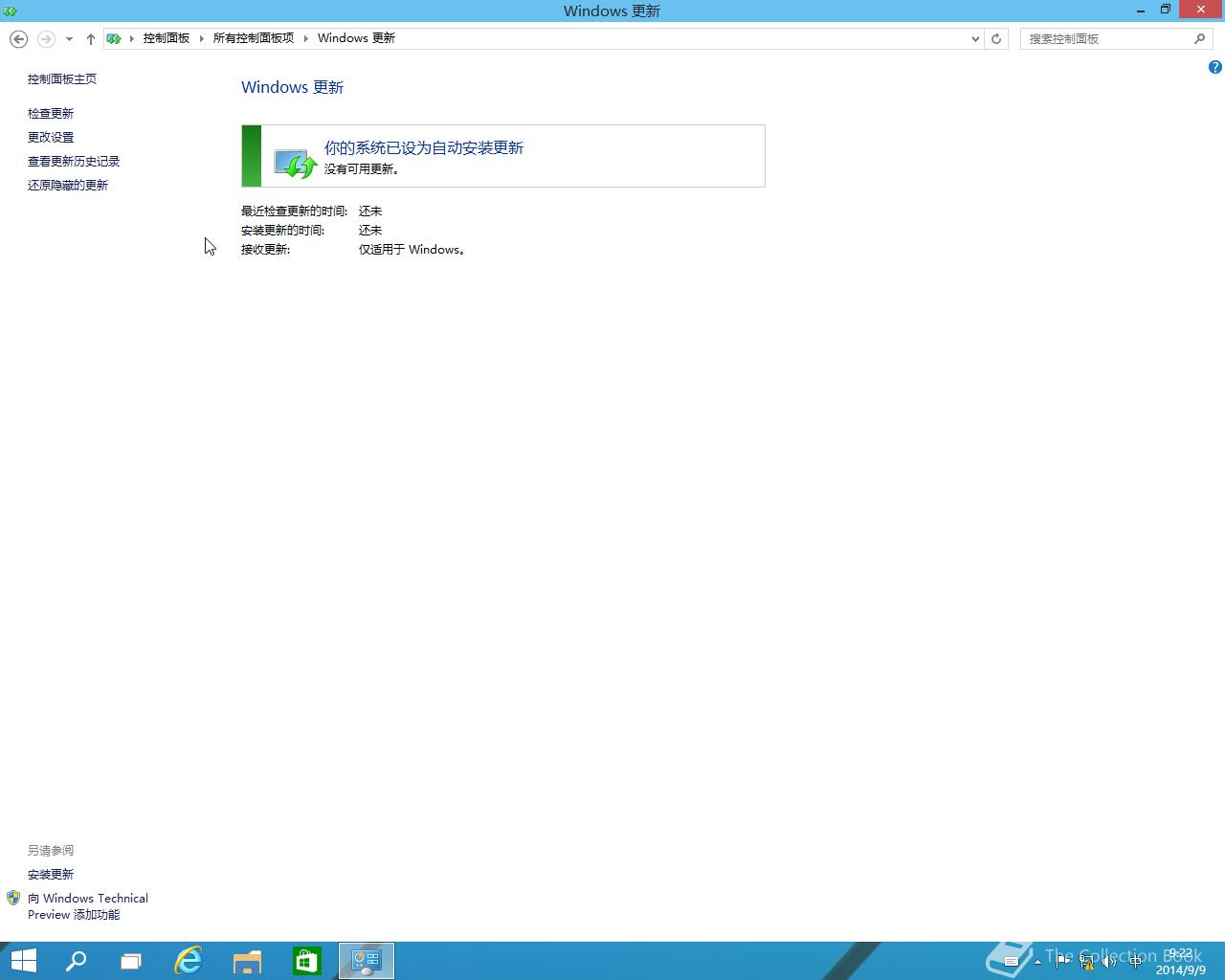Click the Windows 更新 page heading
The height and width of the screenshot is (980, 1225).
tap(292, 87)
